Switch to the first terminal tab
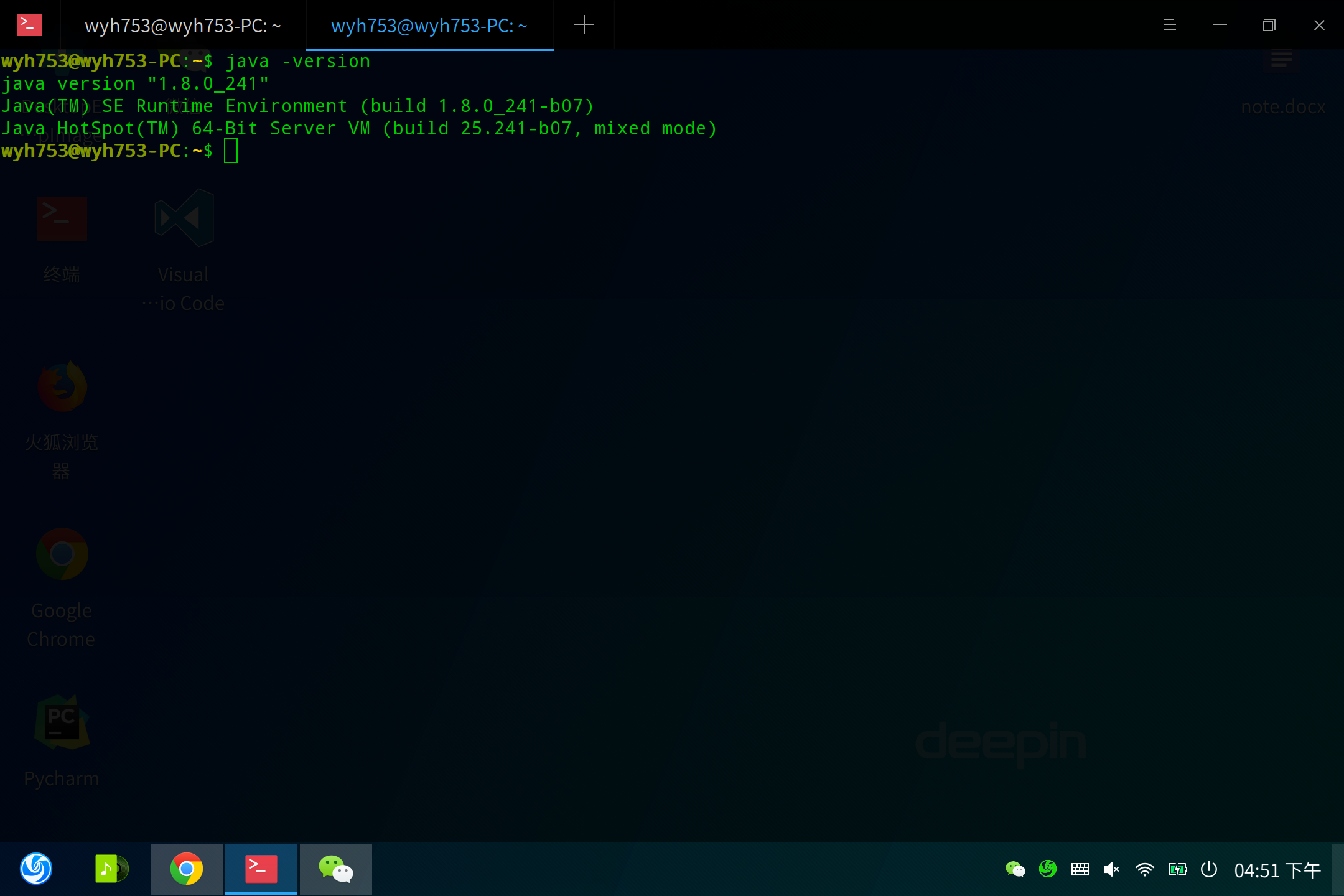This screenshot has width=1344, height=896. pos(183,26)
